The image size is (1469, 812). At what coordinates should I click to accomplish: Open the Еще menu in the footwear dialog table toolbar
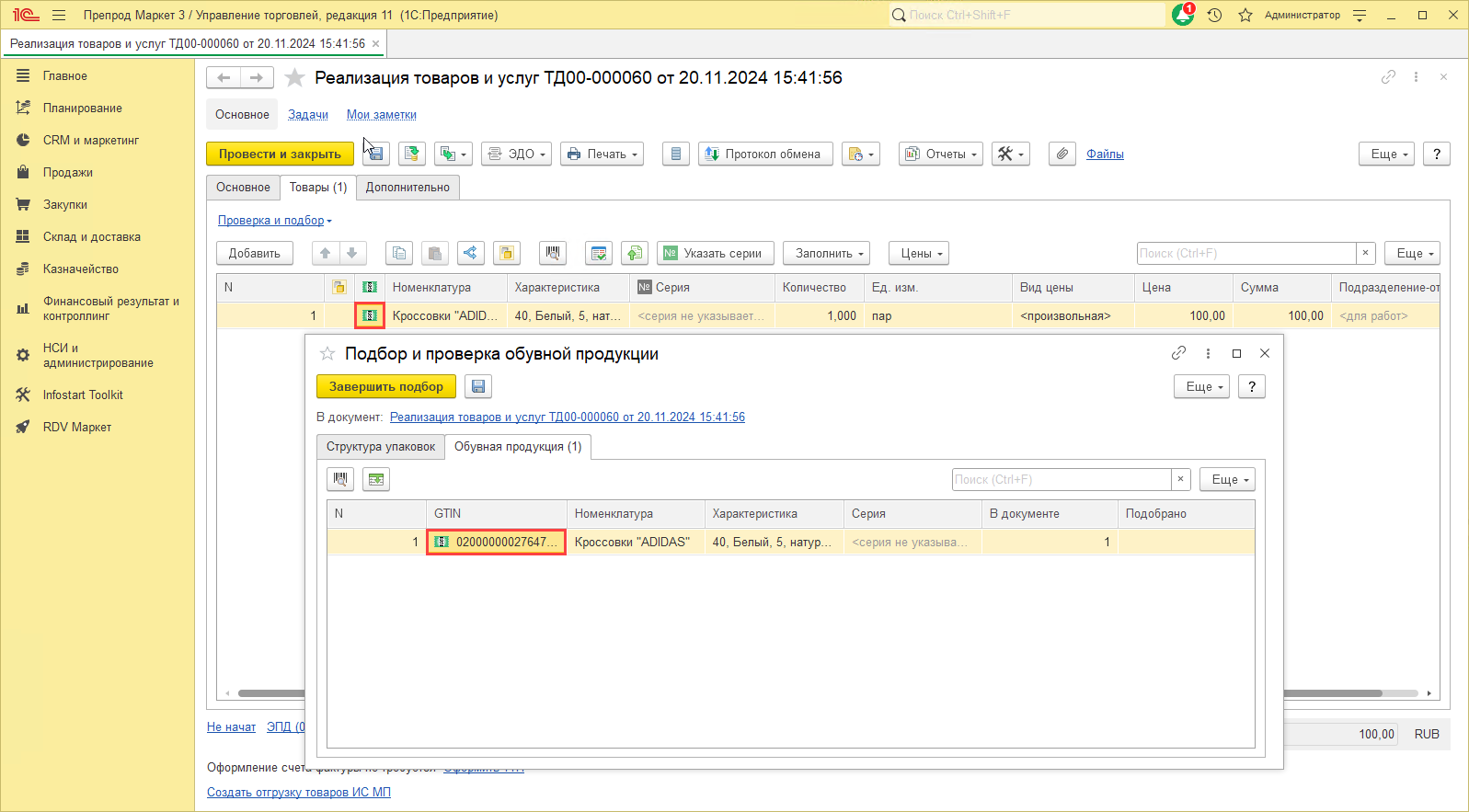tap(1228, 480)
